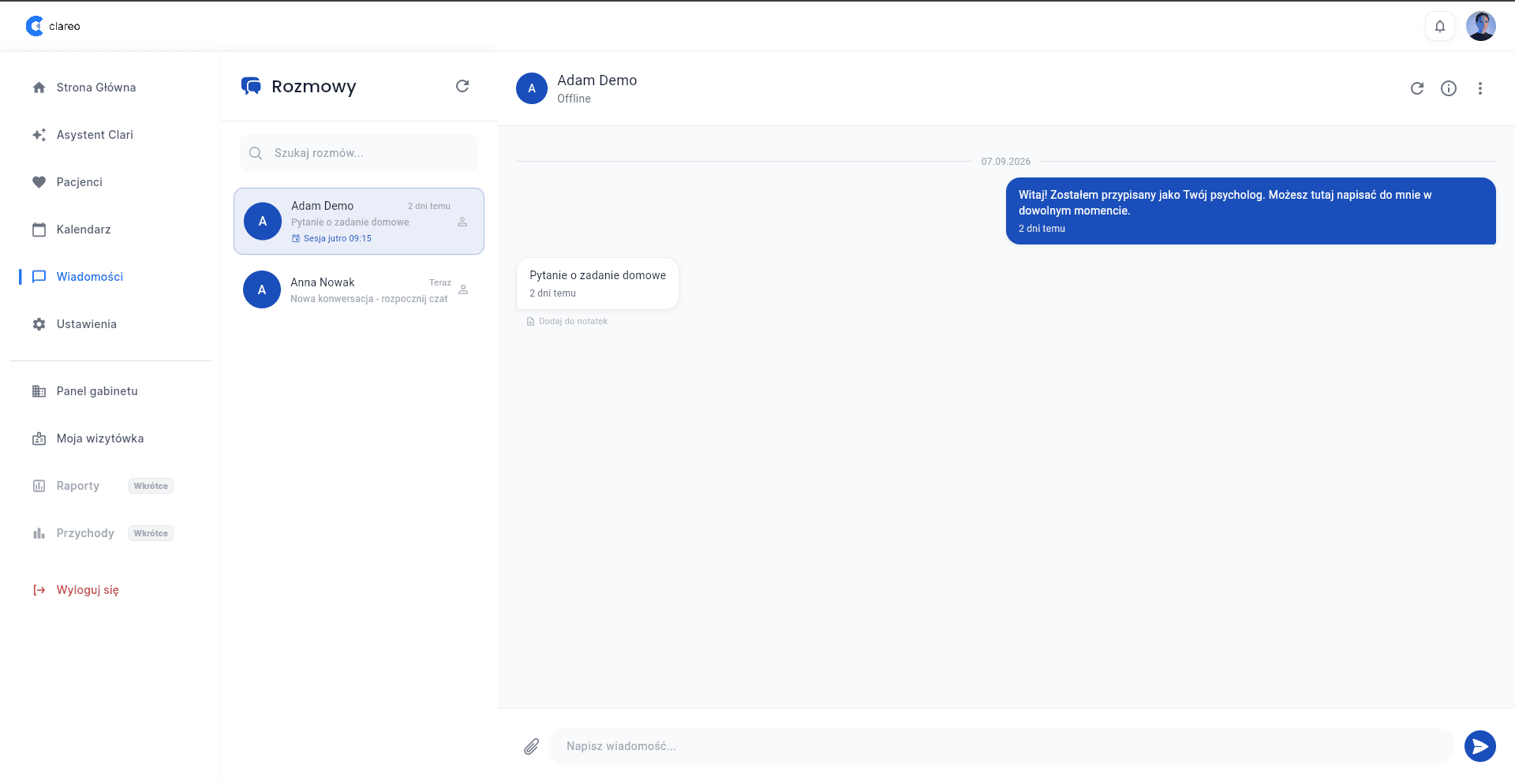Click Dodaj do notatek under message

click(567, 321)
